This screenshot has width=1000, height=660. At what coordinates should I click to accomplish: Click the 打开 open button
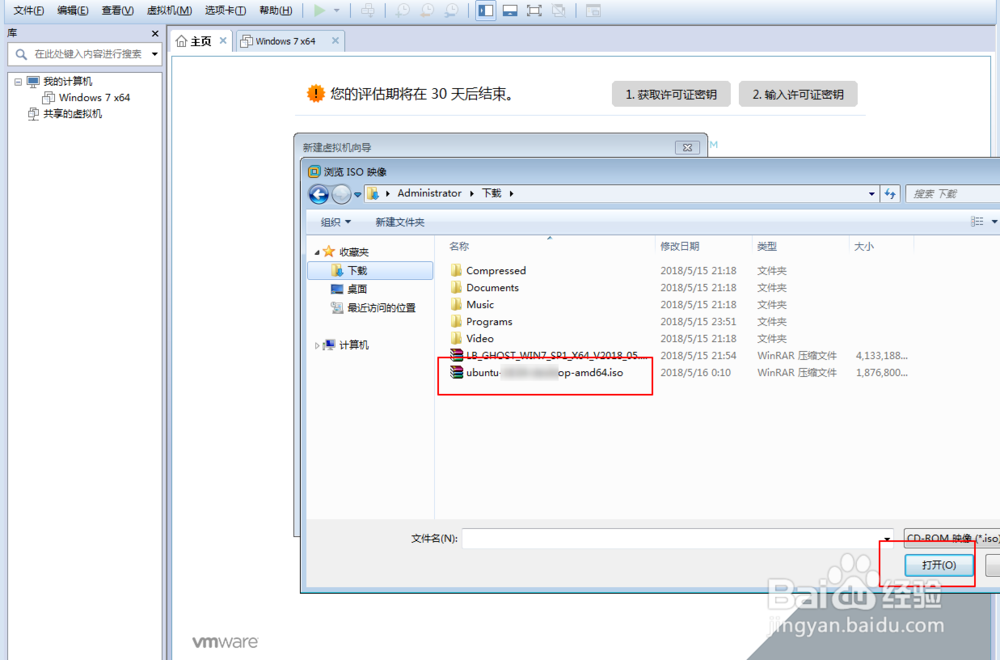click(938, 564)
